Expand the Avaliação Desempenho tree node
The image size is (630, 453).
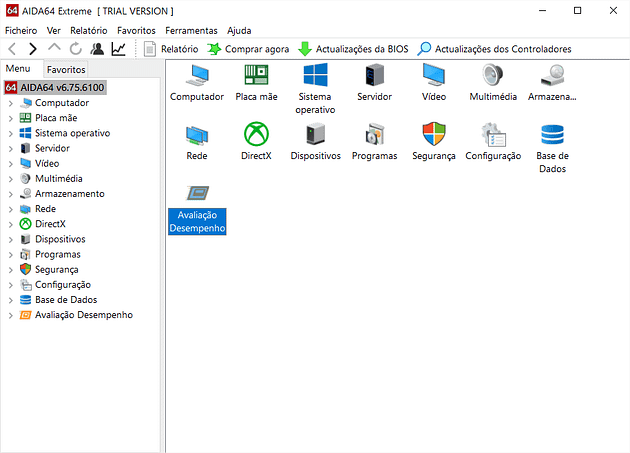point(10,315)
